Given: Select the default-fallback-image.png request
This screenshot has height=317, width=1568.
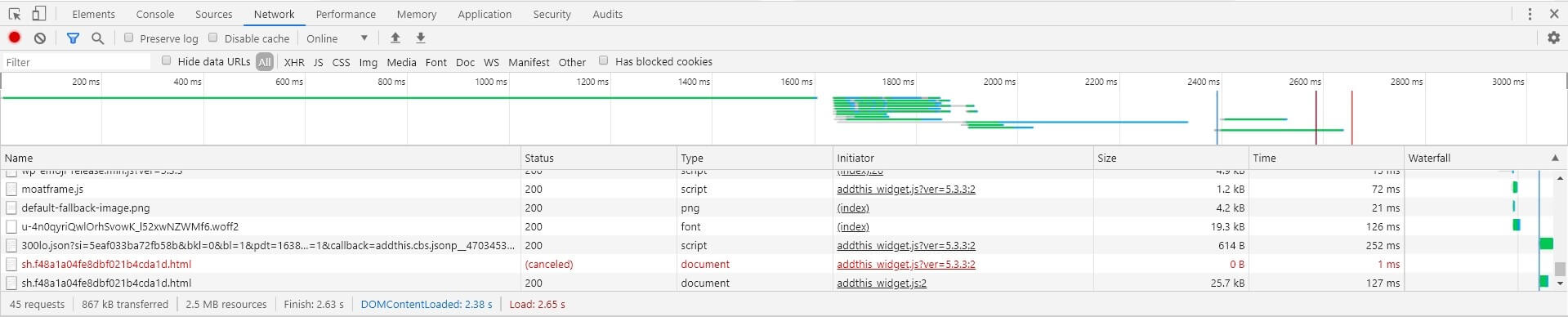Looking at the screenshot, I should click(776, 208).
